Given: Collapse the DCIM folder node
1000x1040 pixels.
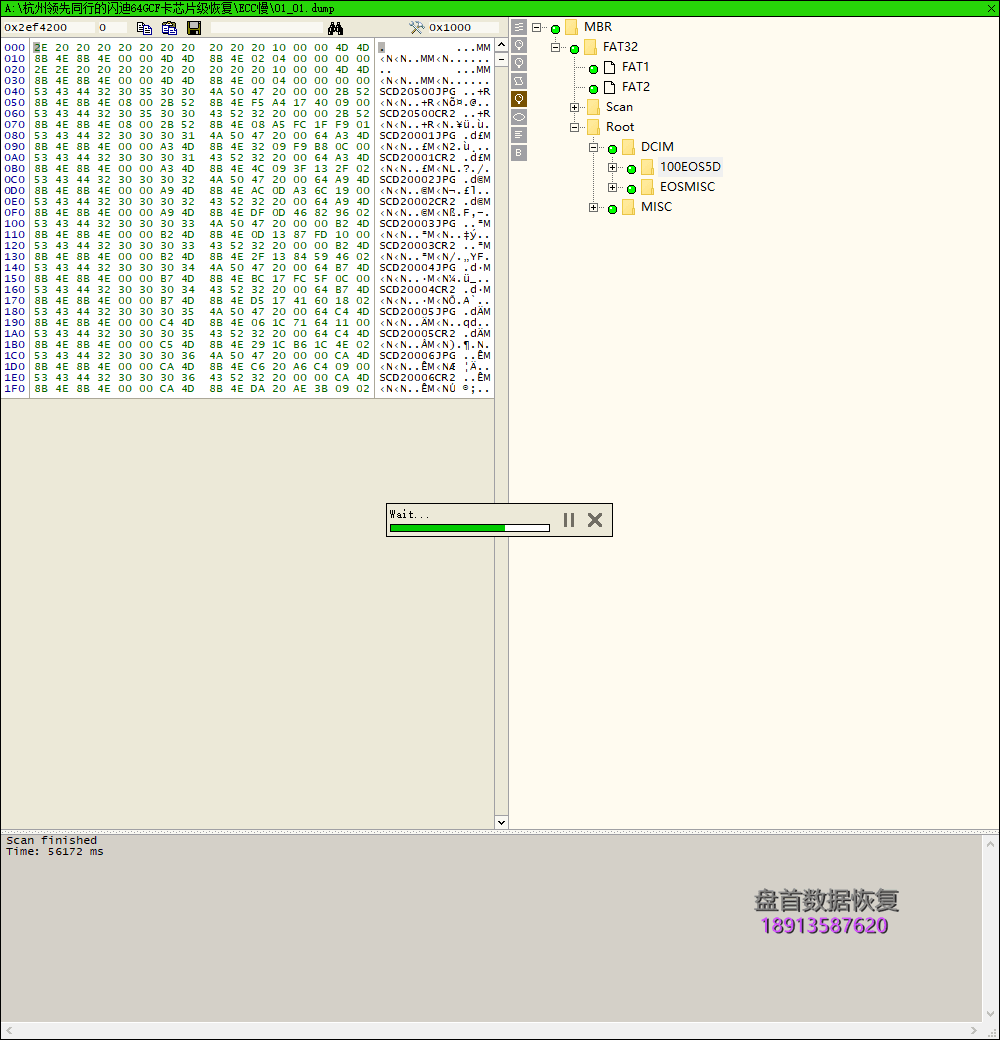Looking at the screenshot, I should tap(594, 147).
